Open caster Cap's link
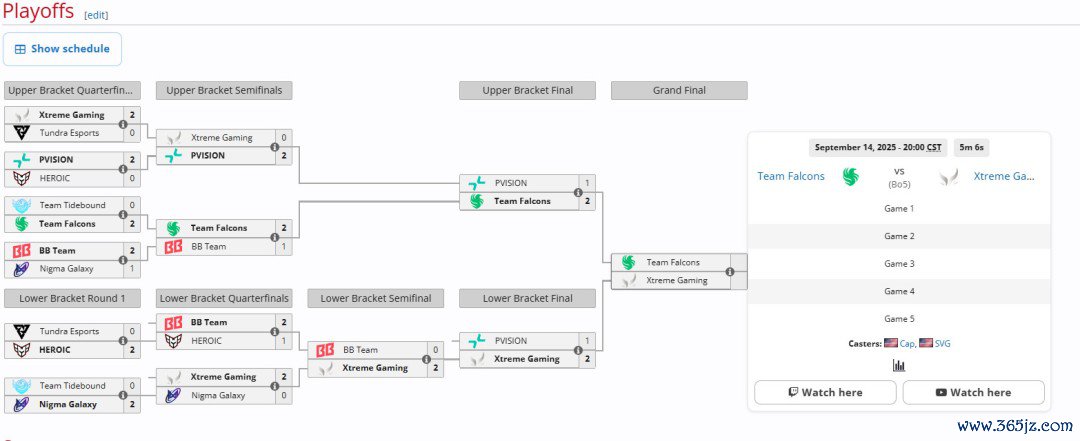Image resolution: width=1080 pixels, height=441 pixels. point(906,343)
